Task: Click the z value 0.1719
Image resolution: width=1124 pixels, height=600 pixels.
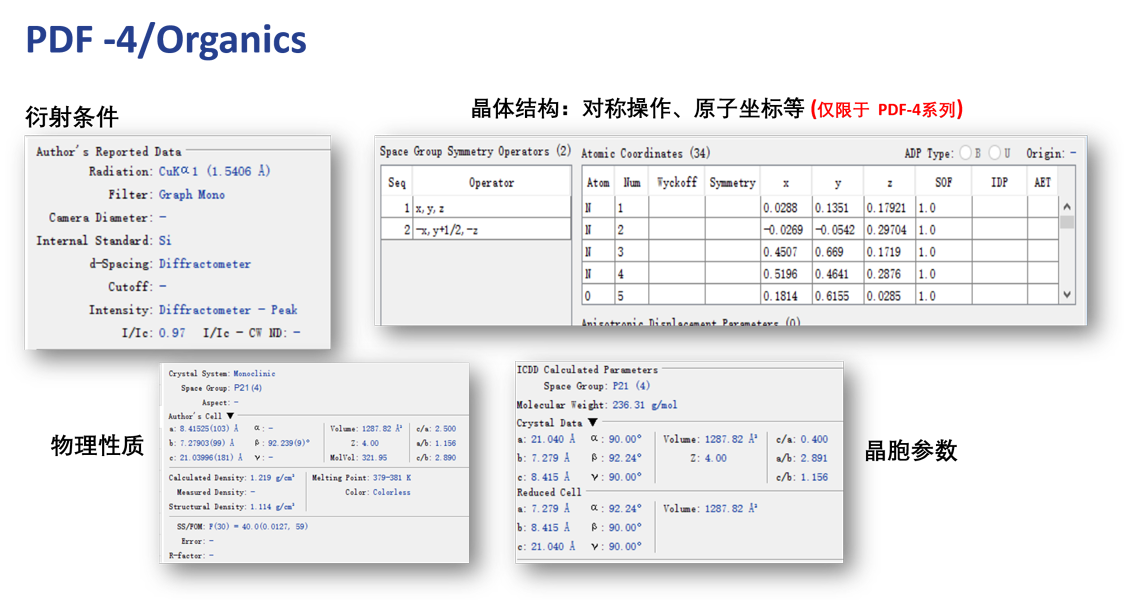Action: [x=883, y=252]
